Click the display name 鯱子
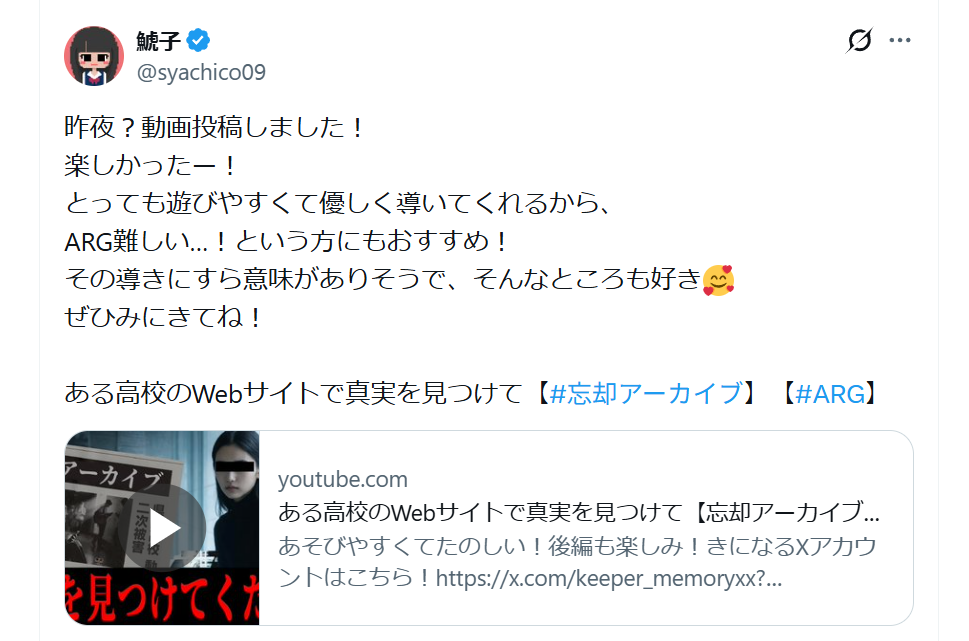Screen dimensions: 969x641 coord(158,41)
